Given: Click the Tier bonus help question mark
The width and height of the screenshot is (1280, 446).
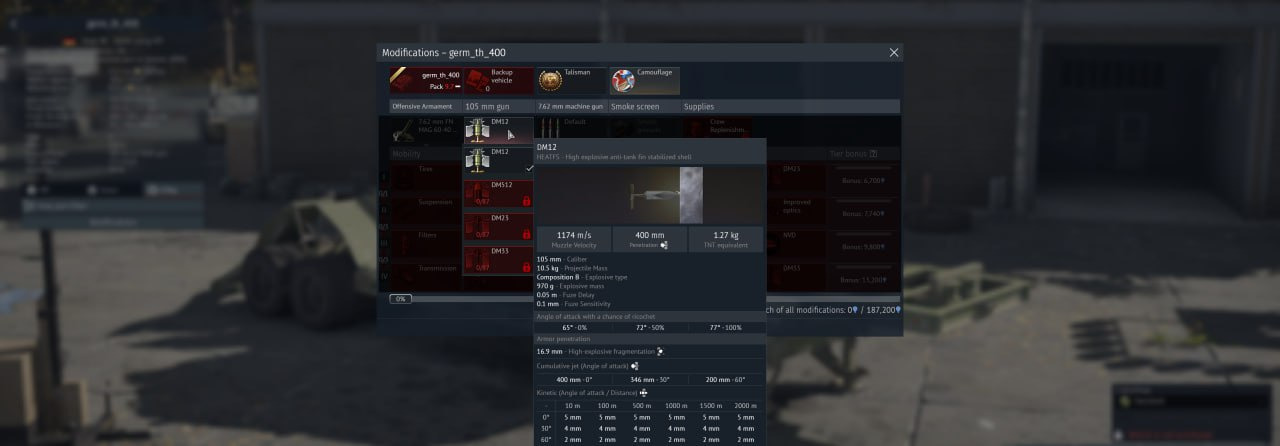Looking at the screenshot, I should [x=873, y=154].
